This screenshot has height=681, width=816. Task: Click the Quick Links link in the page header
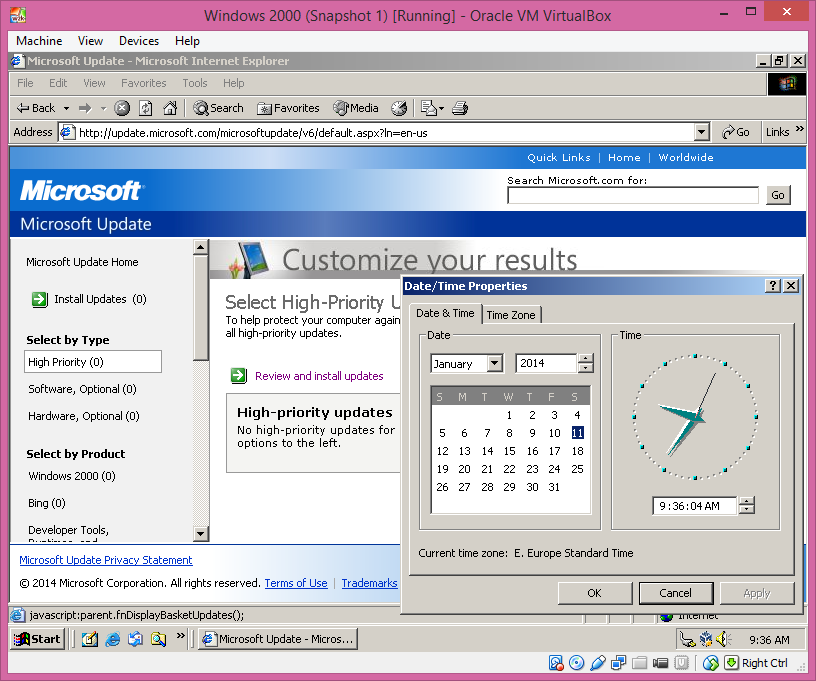pyautogui.click(x=559, y=158)
